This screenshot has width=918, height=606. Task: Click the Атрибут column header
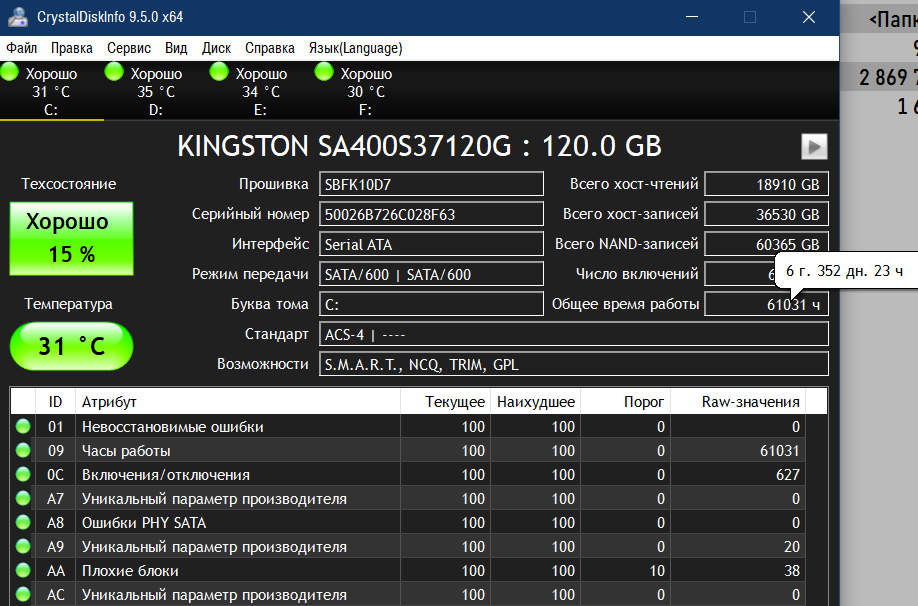pos(238,402)
